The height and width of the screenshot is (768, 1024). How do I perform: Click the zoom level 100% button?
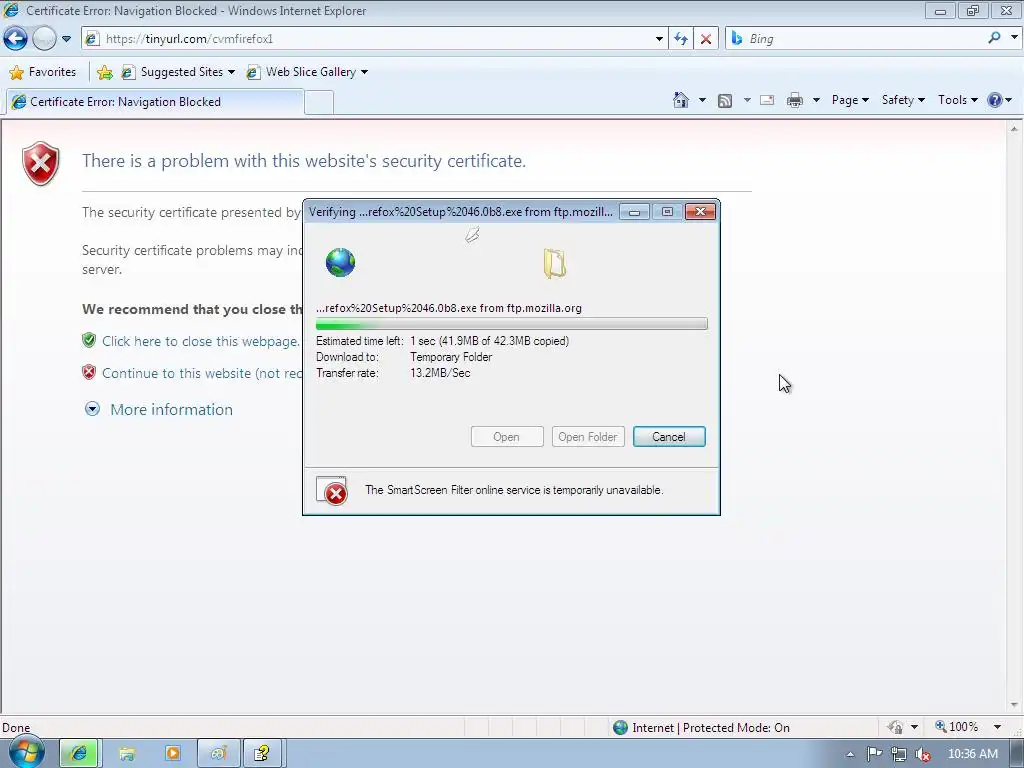click(x=957, y=727)
